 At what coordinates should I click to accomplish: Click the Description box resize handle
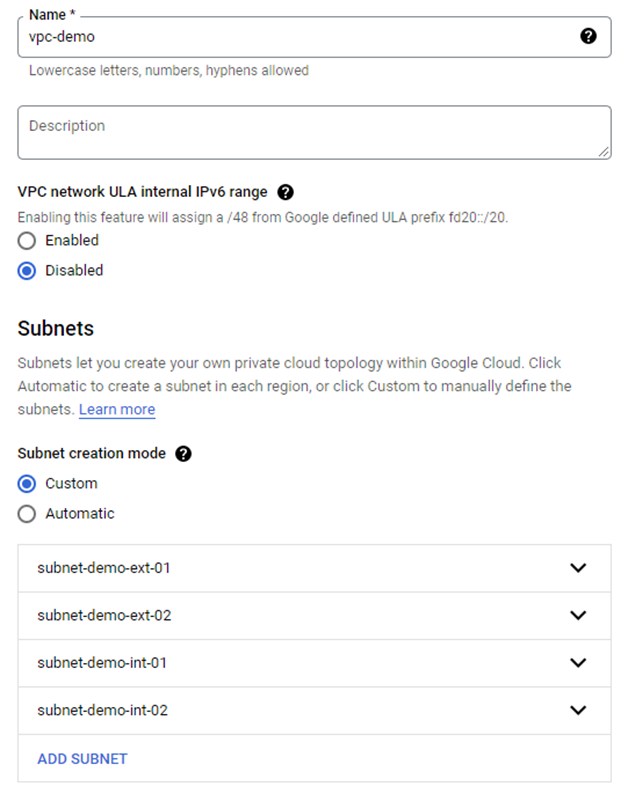point(604,152)
